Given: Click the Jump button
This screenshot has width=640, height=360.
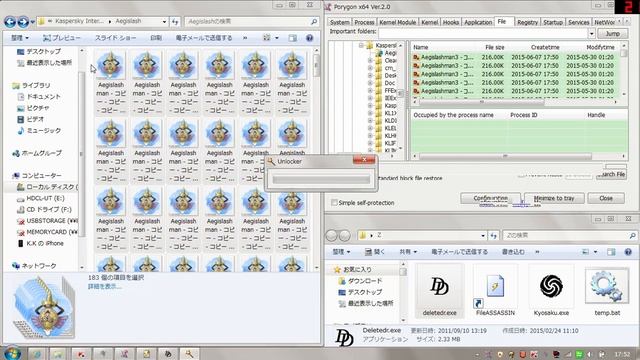Looking at the screenshot, I should (612, 34).
